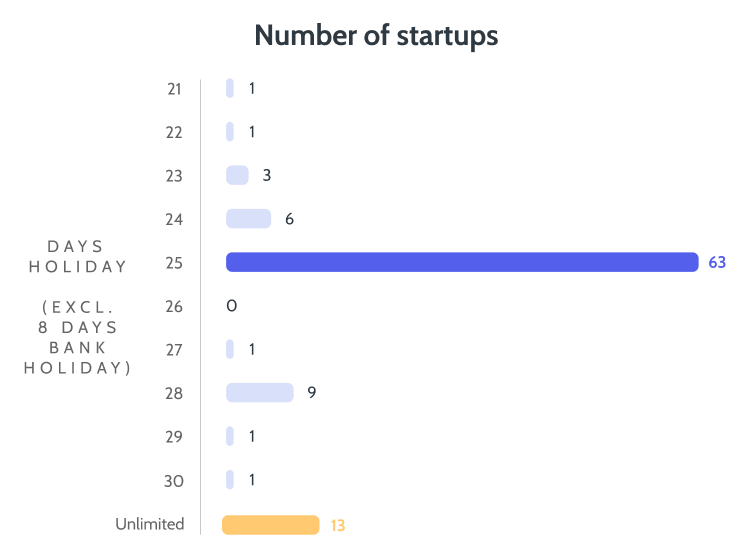The width and height of the screenshot is (753, 558).
Task: Select the small bar for 22 days
Action: (230, 132)
